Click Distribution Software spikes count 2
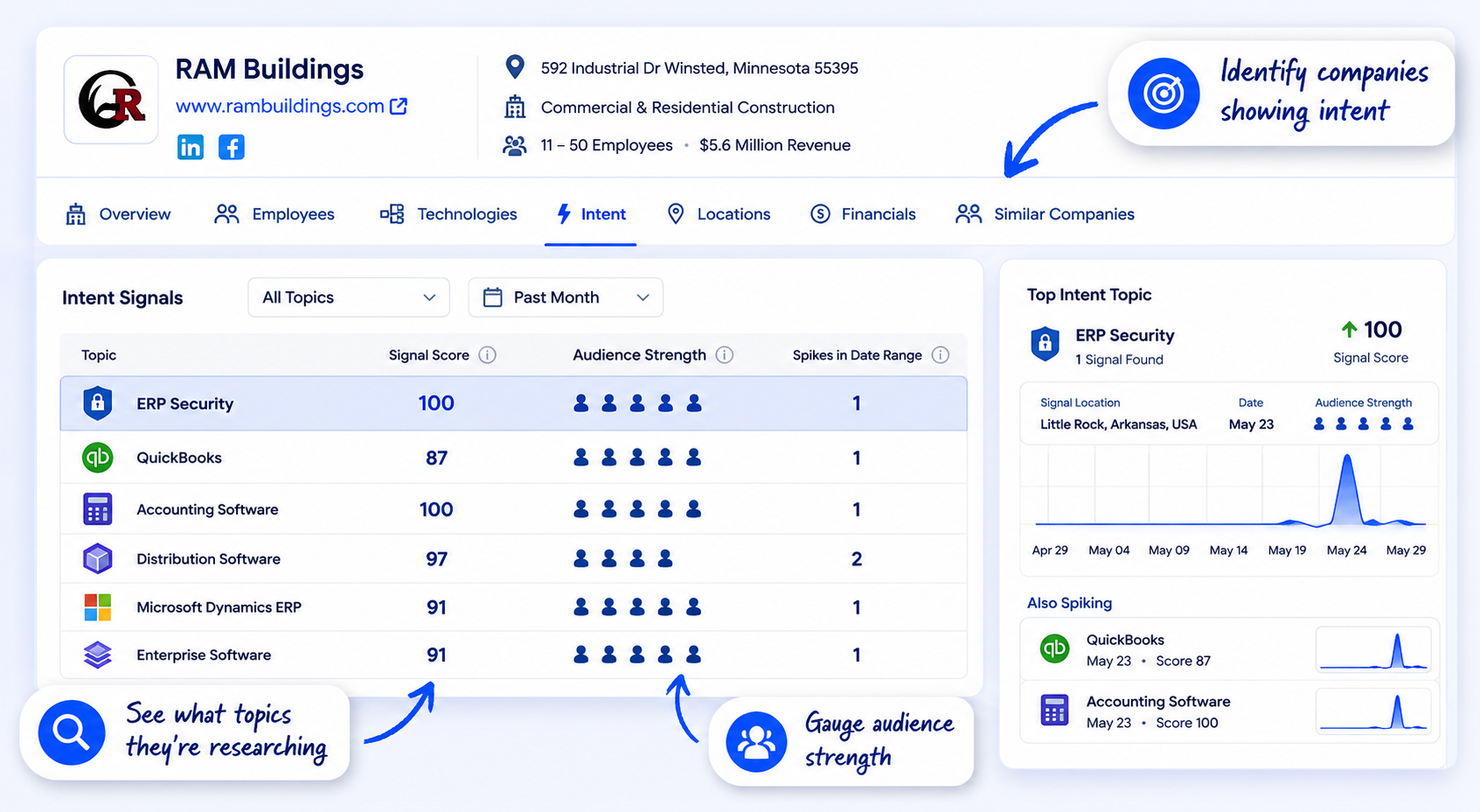Viewport: 1480px width, 812px height. tap(857, 559)
